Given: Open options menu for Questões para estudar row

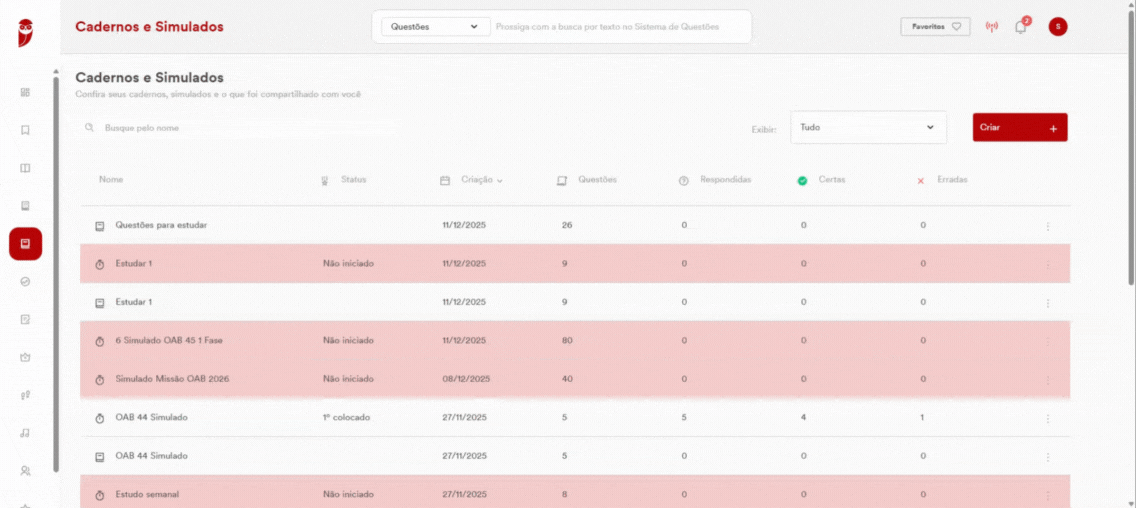Looking at the screenshot, I should (1048, 226).
